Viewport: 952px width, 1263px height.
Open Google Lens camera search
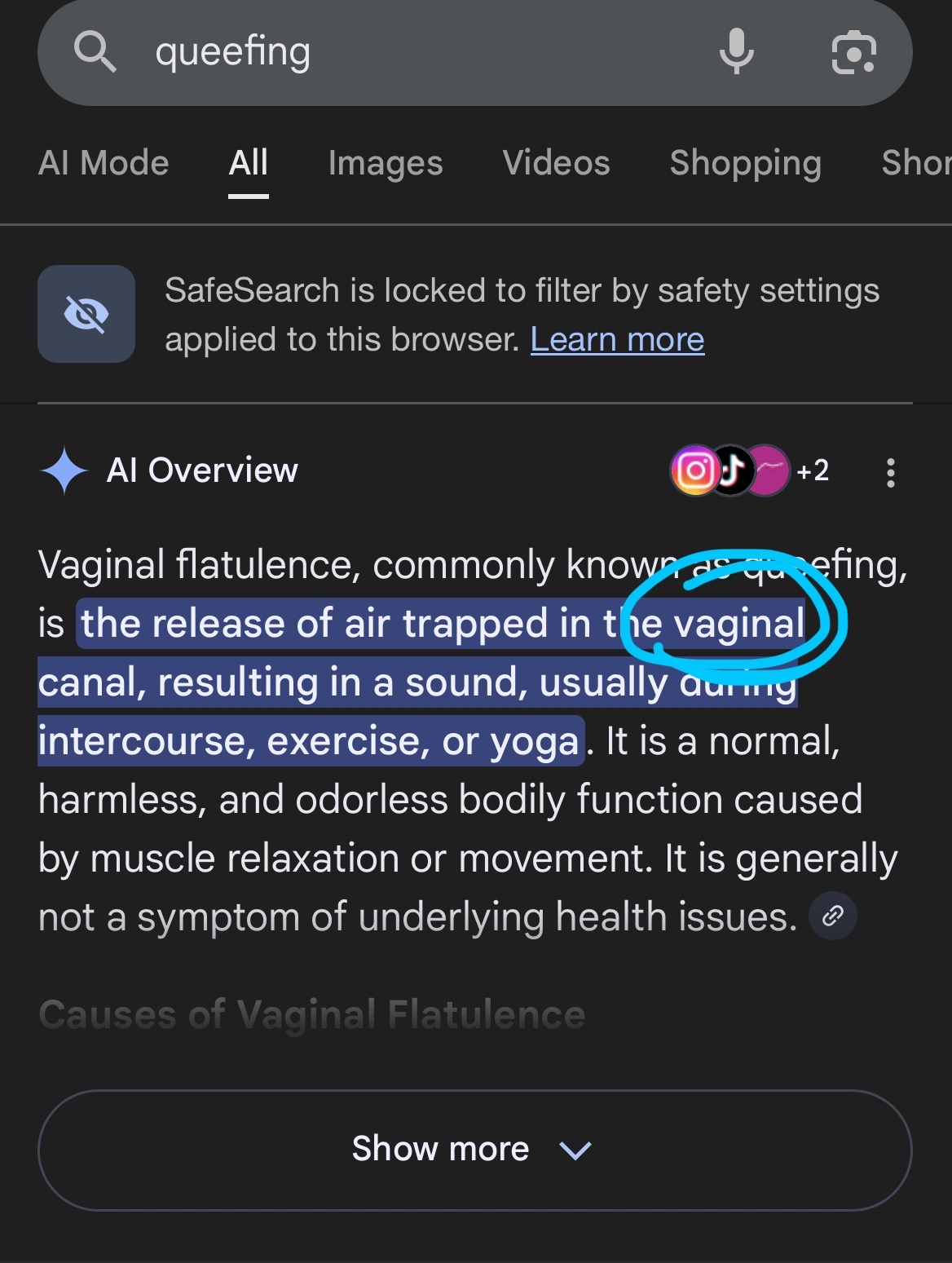coord(853,53)
